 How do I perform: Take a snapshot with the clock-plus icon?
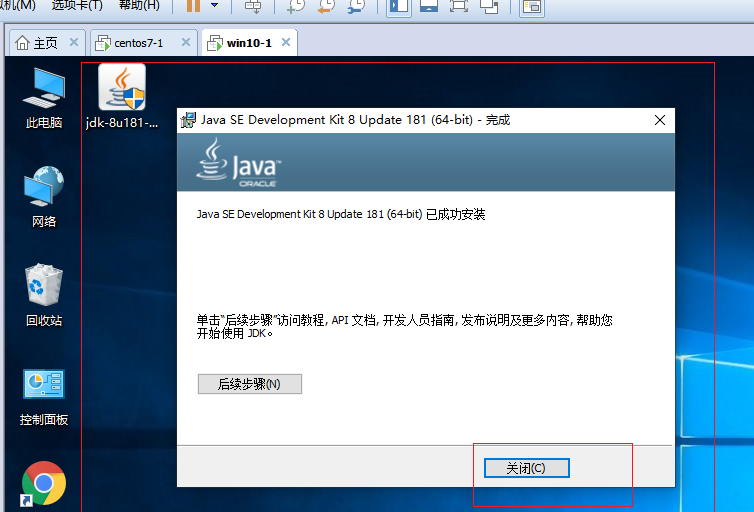point(296,6)
